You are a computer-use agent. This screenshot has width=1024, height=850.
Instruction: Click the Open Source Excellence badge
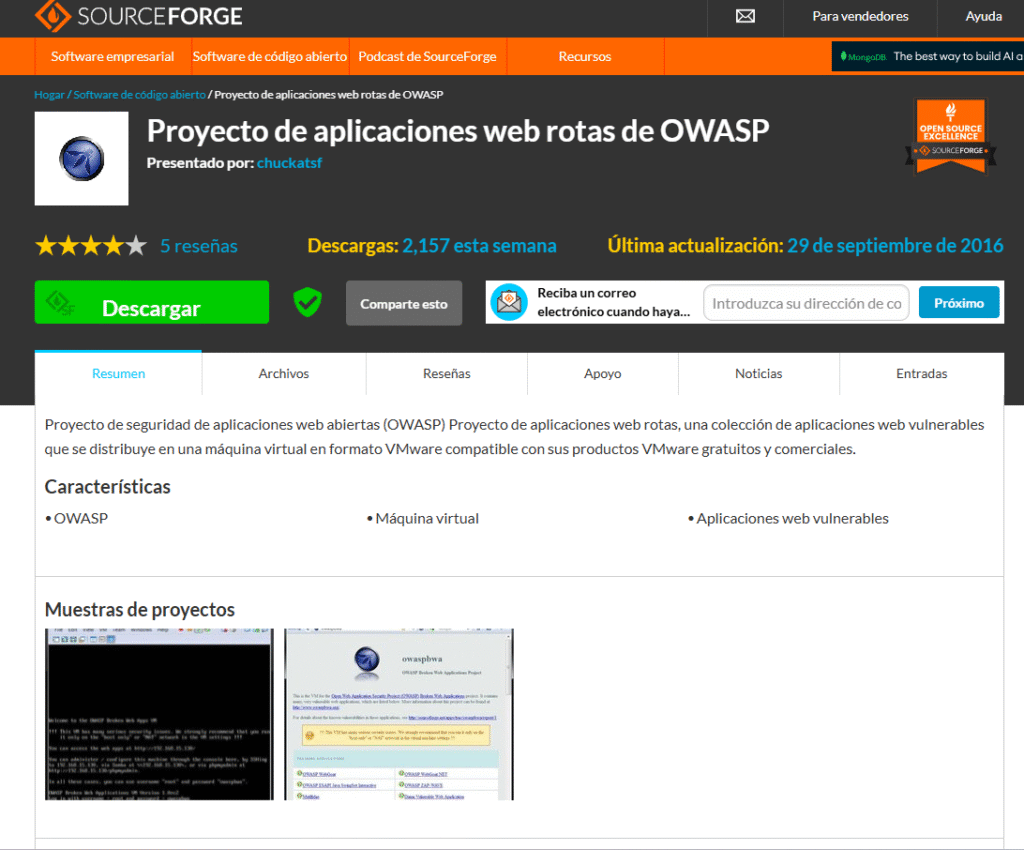tap(950, 135)
